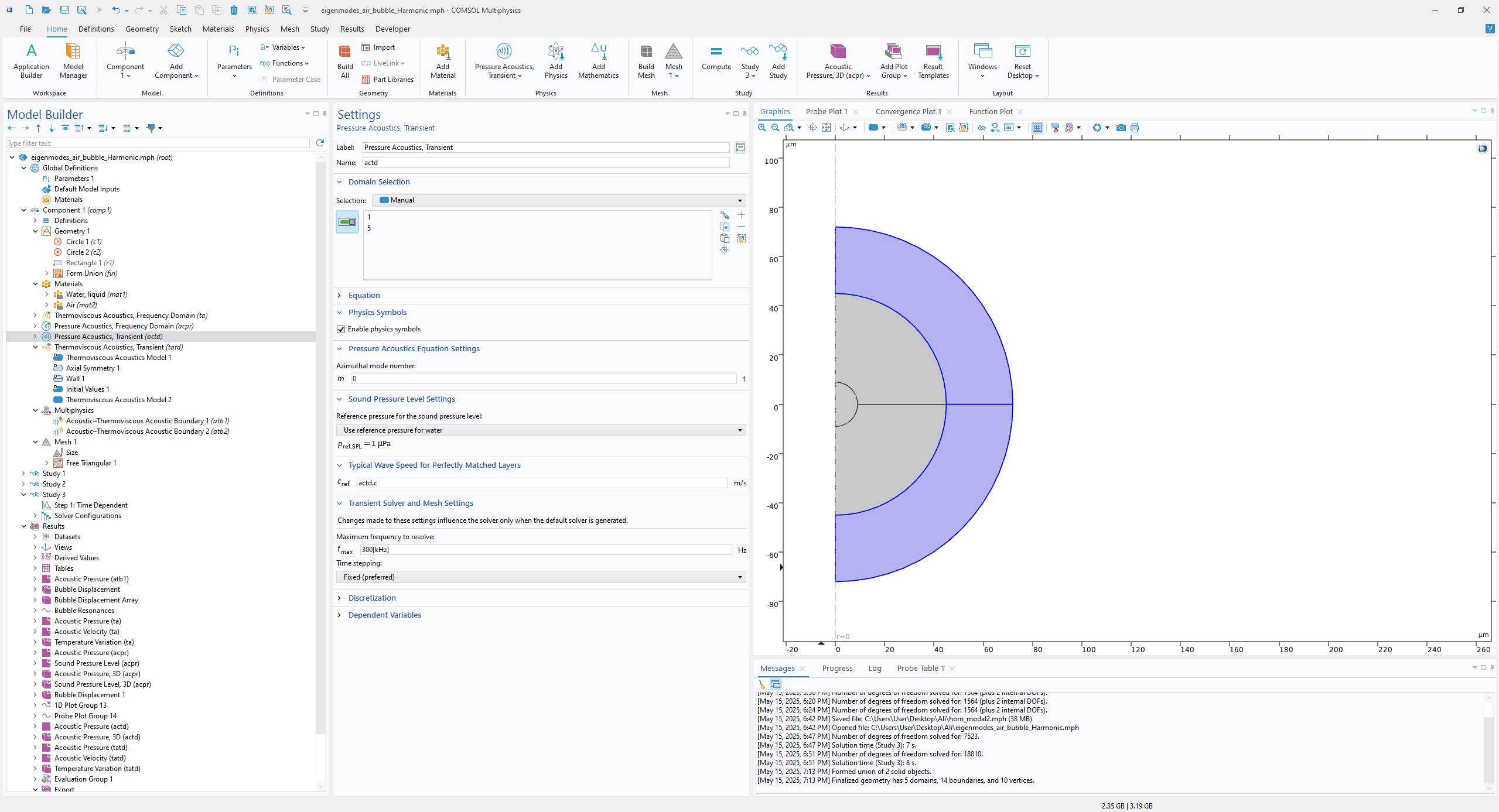Expand the Study 1 tree node
This screenshot has width=1499, height=812.
click(x=23, y=474)
